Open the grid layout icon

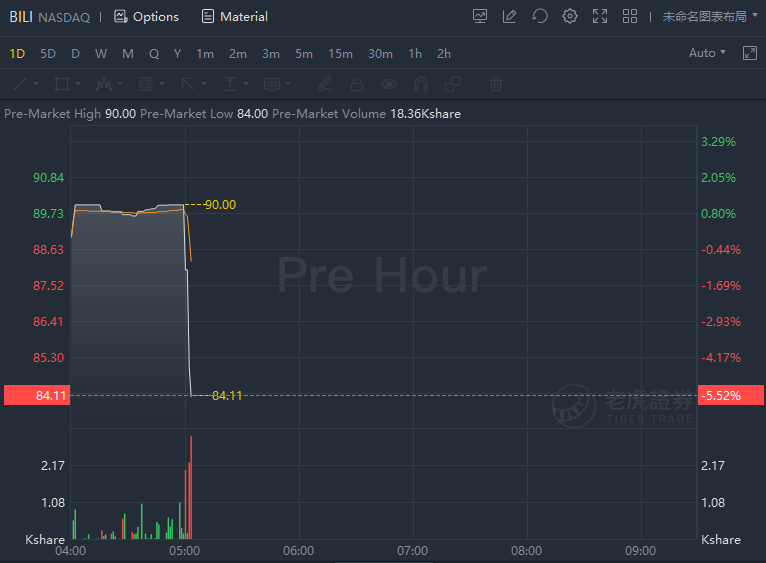pyautogui.click(x=630, y=17)
